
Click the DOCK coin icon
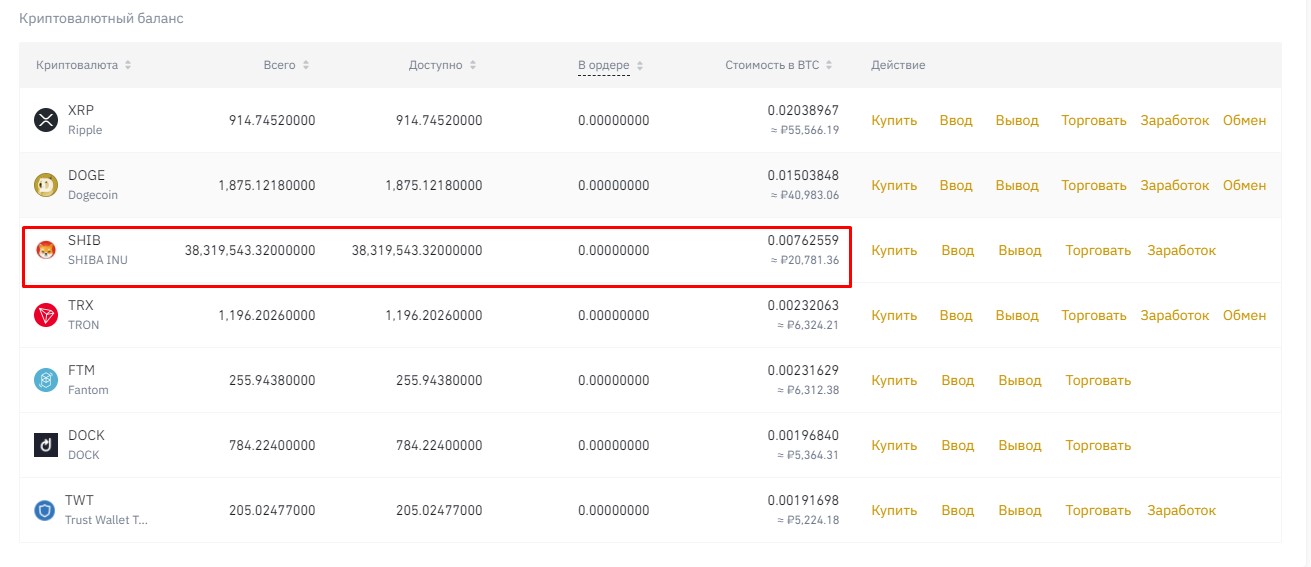click(x=47, y=445)
